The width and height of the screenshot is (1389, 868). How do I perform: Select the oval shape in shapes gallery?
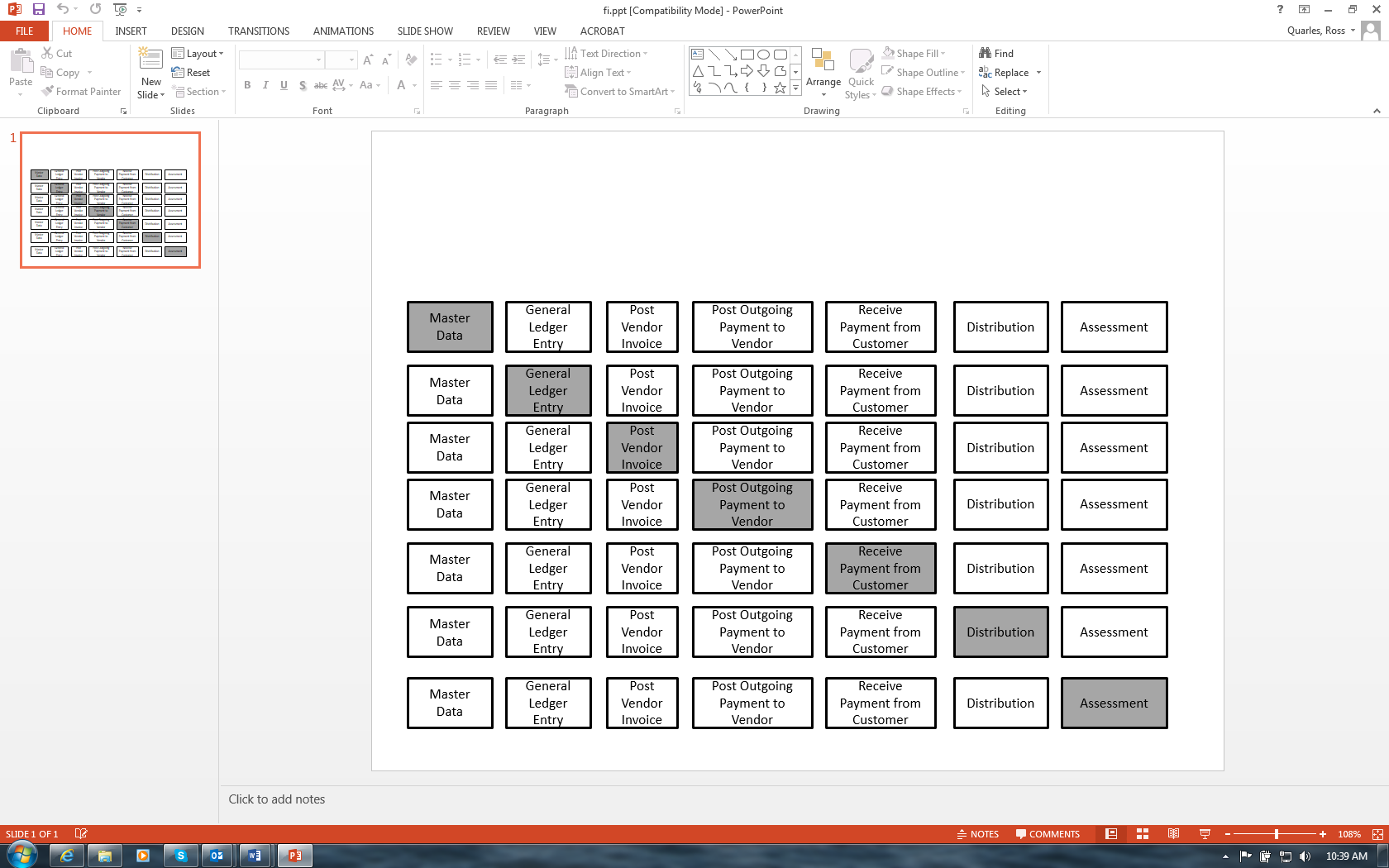coord(764,55)
